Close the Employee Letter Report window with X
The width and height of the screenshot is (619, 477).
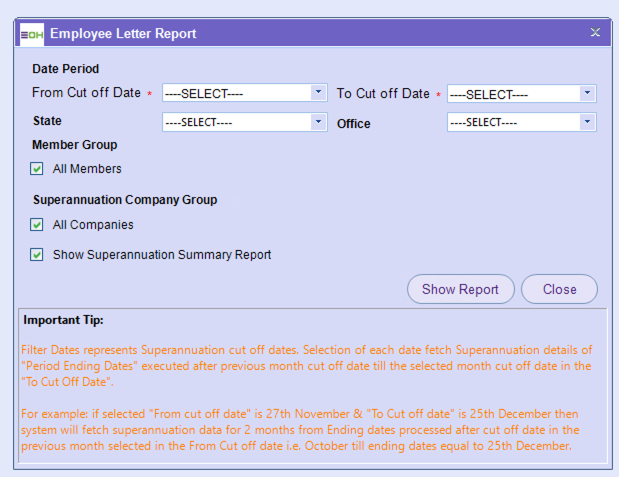pyautogui.click(x=595, y=33)
